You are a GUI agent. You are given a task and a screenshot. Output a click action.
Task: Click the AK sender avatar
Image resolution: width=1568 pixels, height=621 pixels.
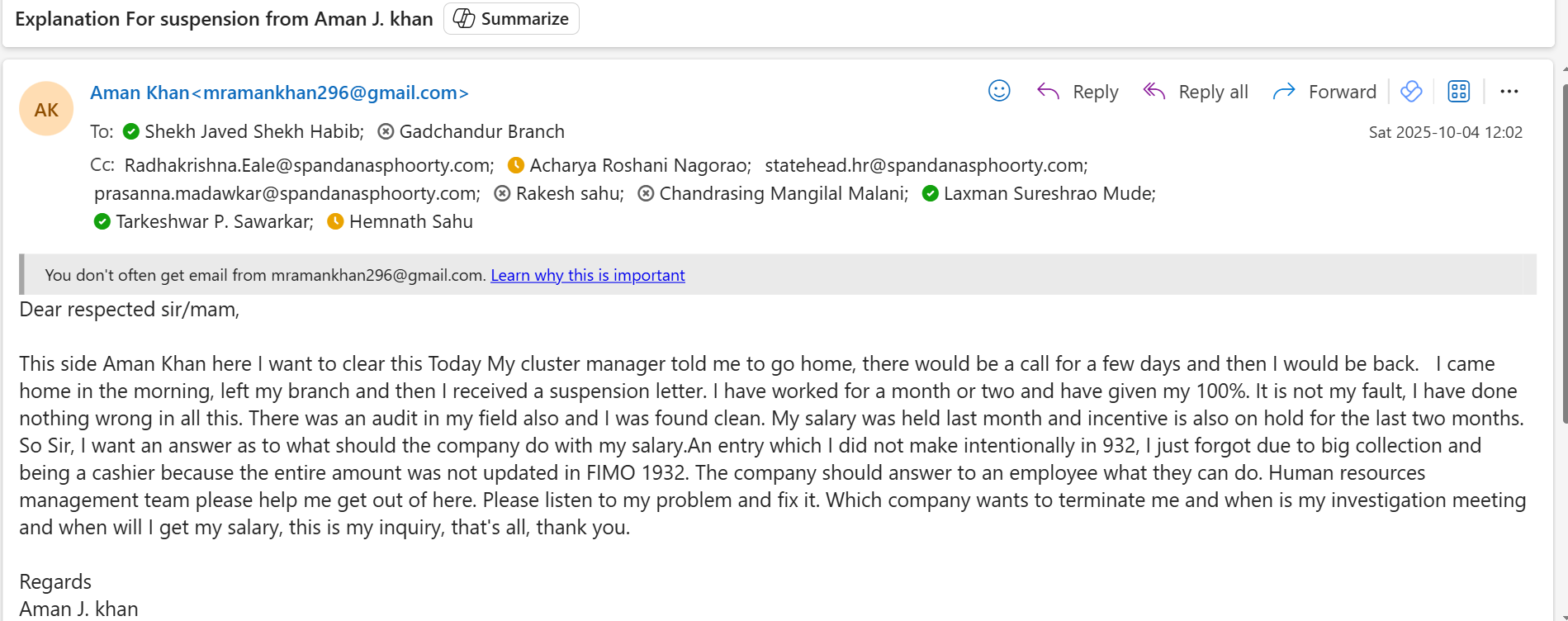46,109
